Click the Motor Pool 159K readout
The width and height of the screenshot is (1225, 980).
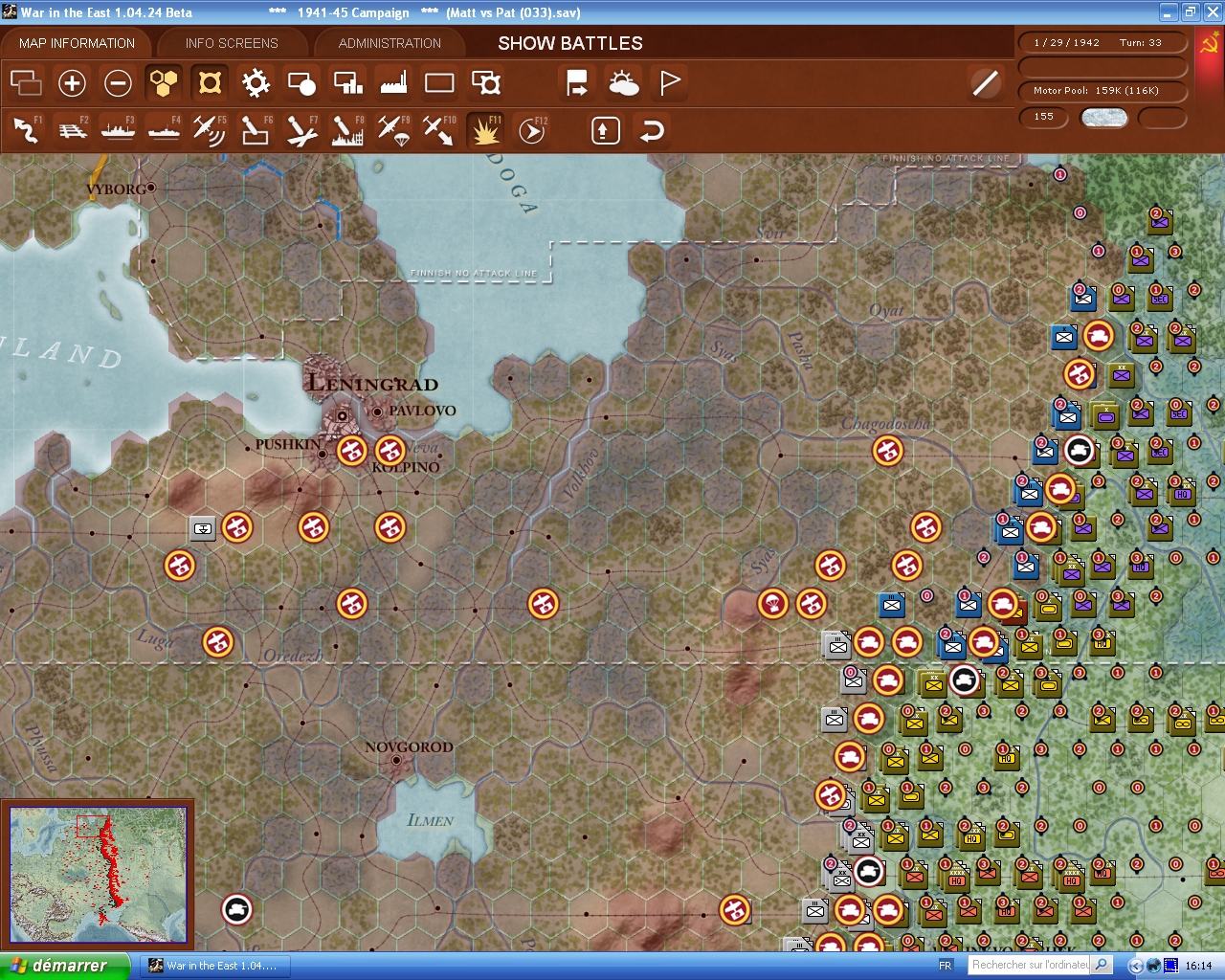click(x=1102, y=91)
